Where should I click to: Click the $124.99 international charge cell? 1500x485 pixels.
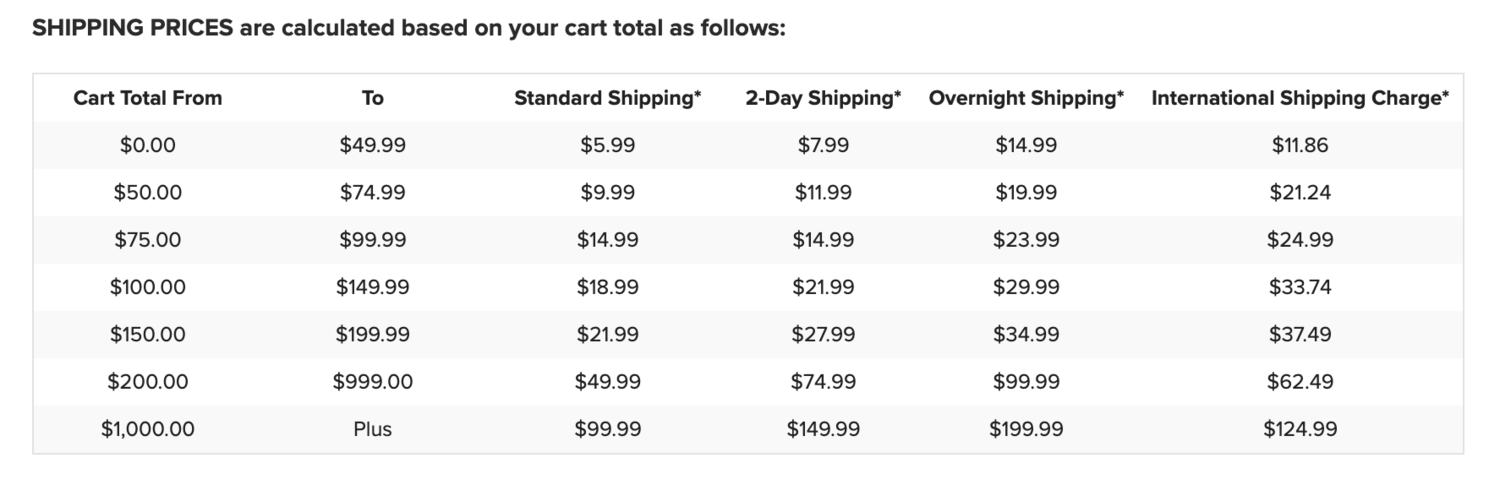tap(1300, 429)
